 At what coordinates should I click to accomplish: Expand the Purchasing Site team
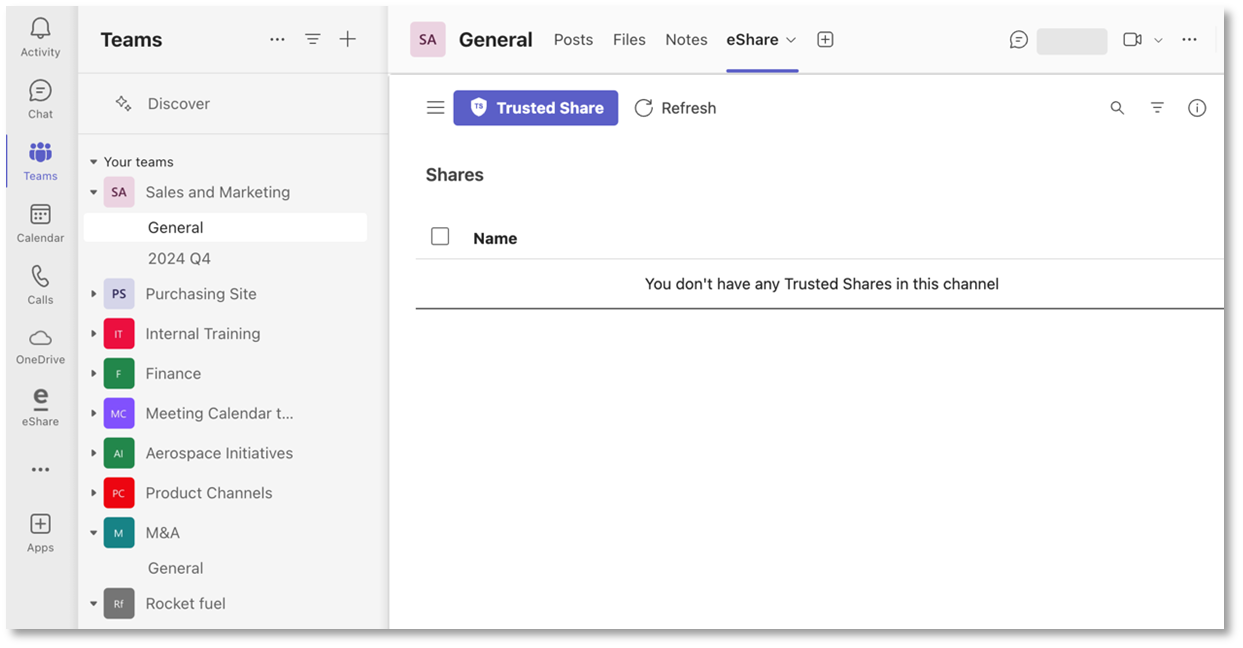(94, 294)
